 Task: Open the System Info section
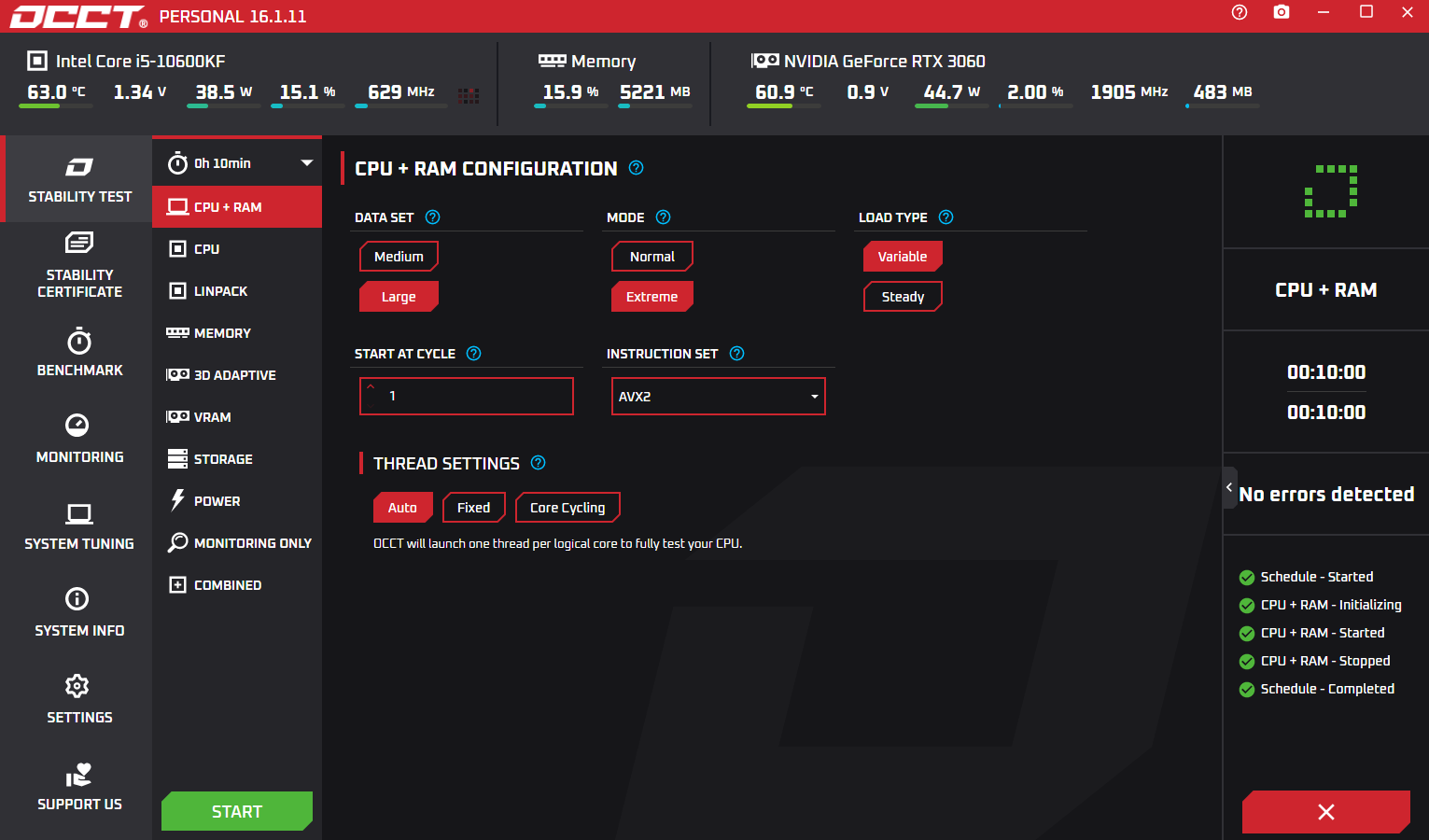point(79,612)
